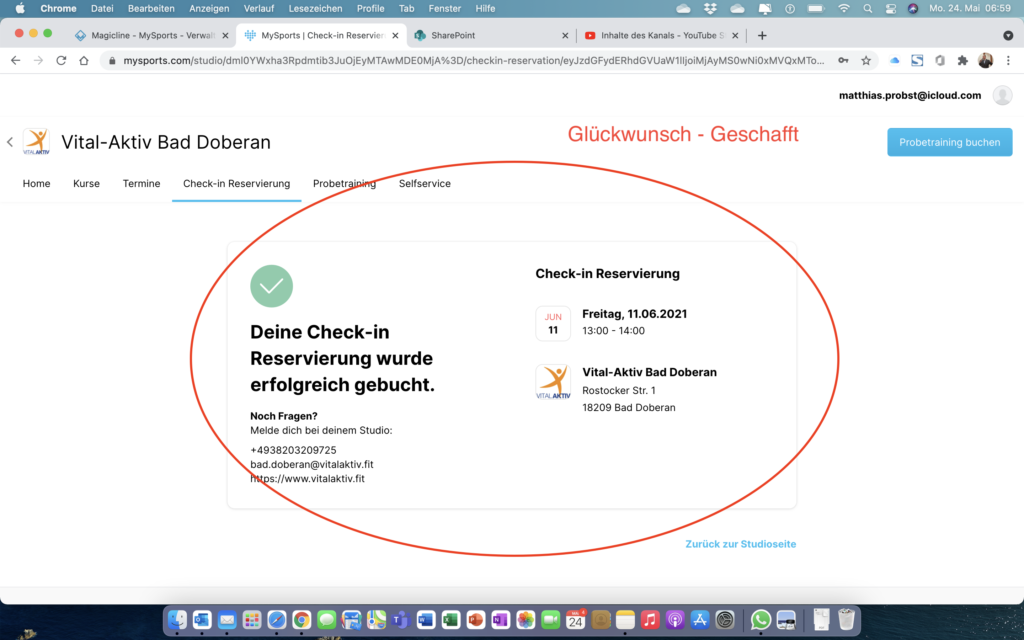1024x640 pixels.
Task: Open Microsoft Excel from the Dock
Action: pos(450,620)
